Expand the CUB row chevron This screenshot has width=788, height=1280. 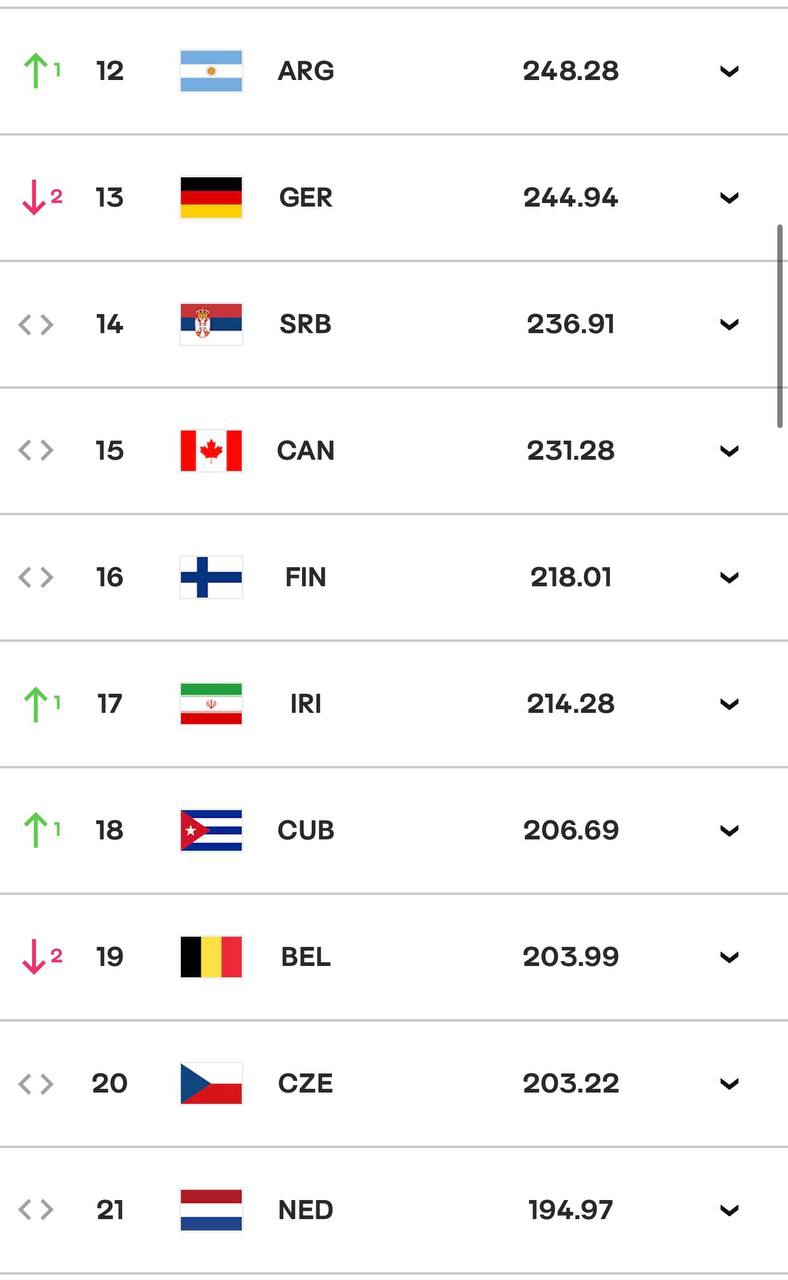[730, 830]
